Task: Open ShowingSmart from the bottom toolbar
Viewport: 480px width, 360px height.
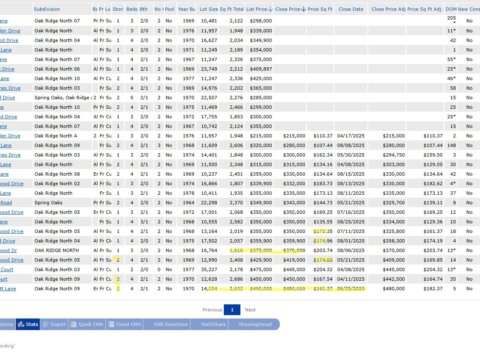Action: click(255, 324)
